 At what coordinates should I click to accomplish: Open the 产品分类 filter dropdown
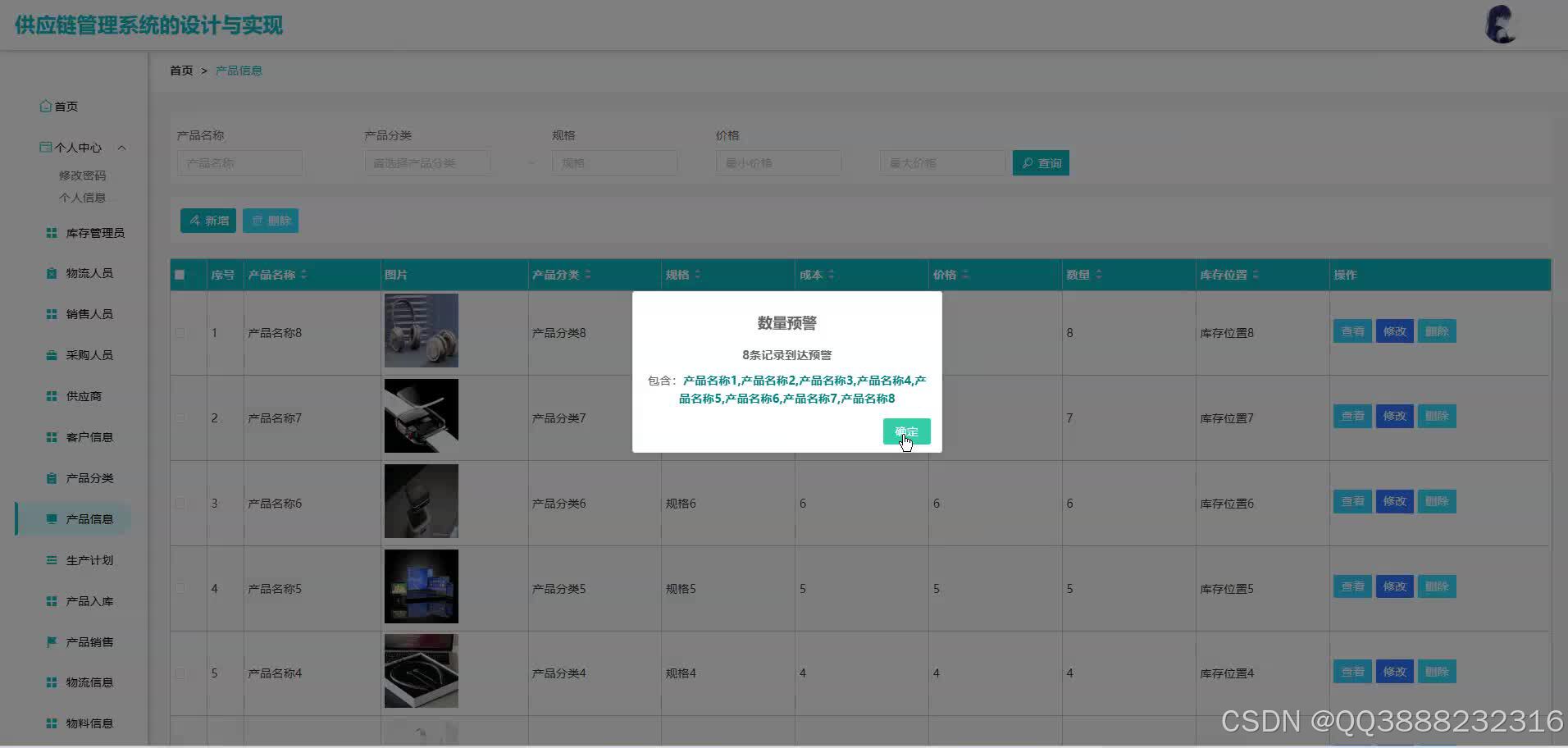pyautogui.click(x=427, y=163)
